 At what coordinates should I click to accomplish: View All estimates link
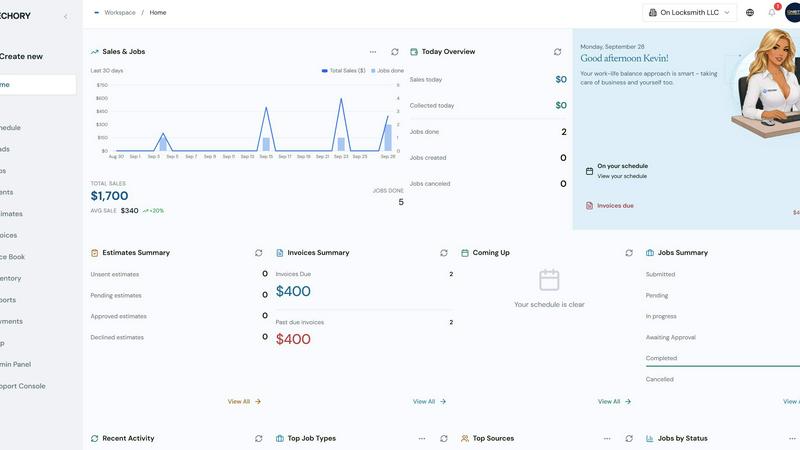point(244,402)
